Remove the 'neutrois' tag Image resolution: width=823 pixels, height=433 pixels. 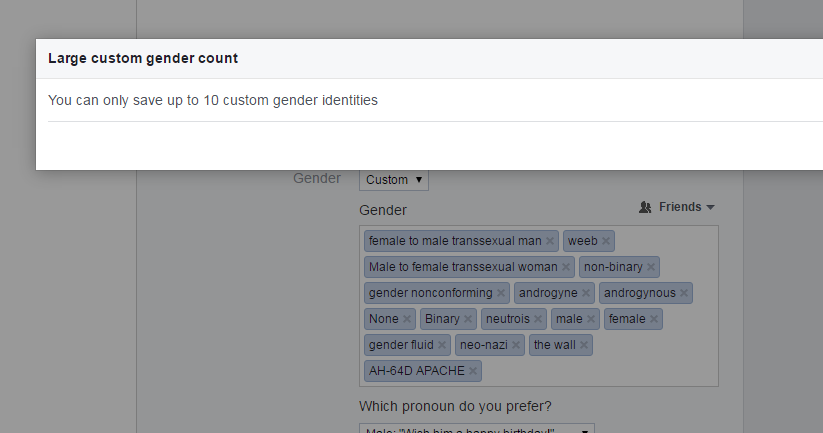pos(538,319)
